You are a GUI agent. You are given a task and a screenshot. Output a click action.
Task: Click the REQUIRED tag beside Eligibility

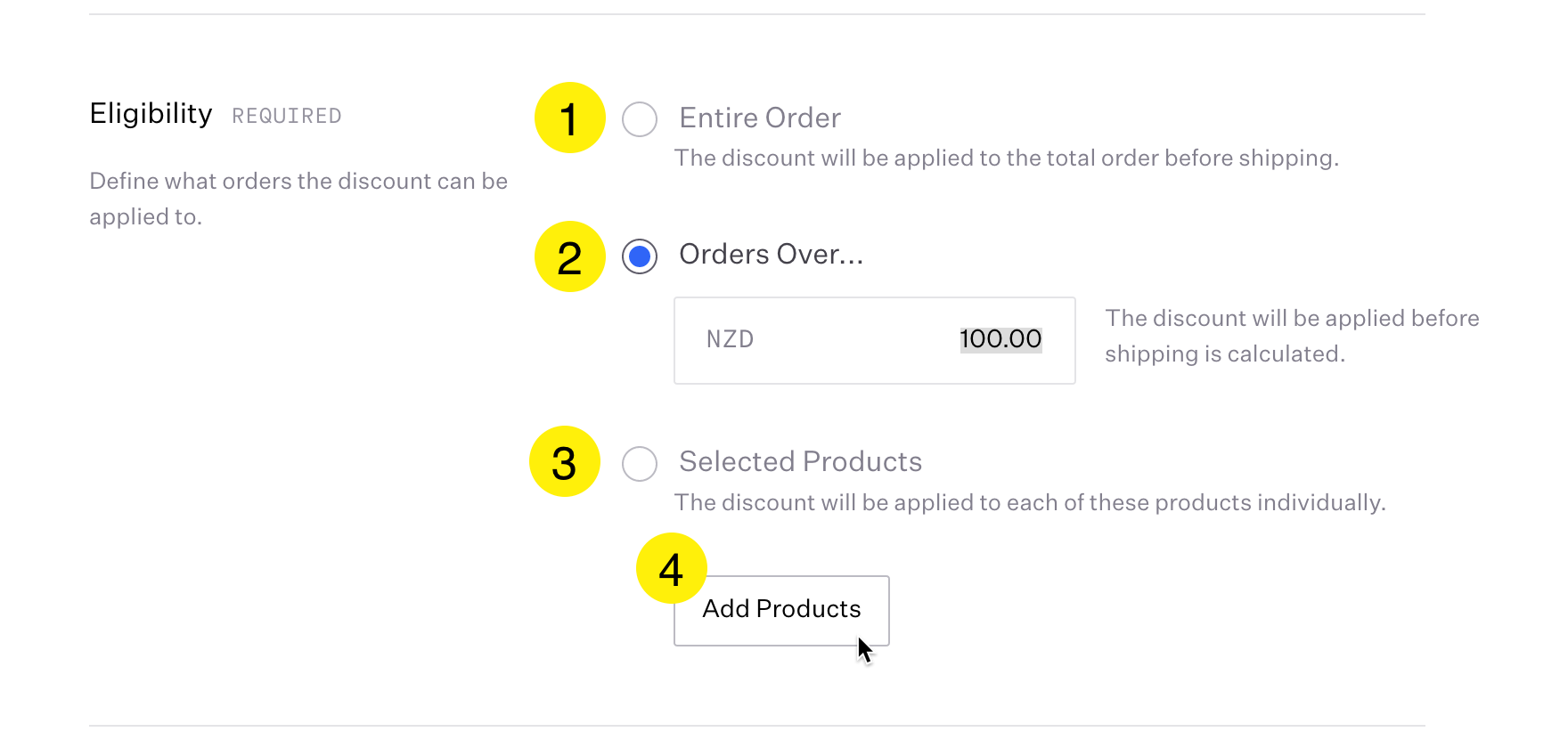tap(287, 116)
